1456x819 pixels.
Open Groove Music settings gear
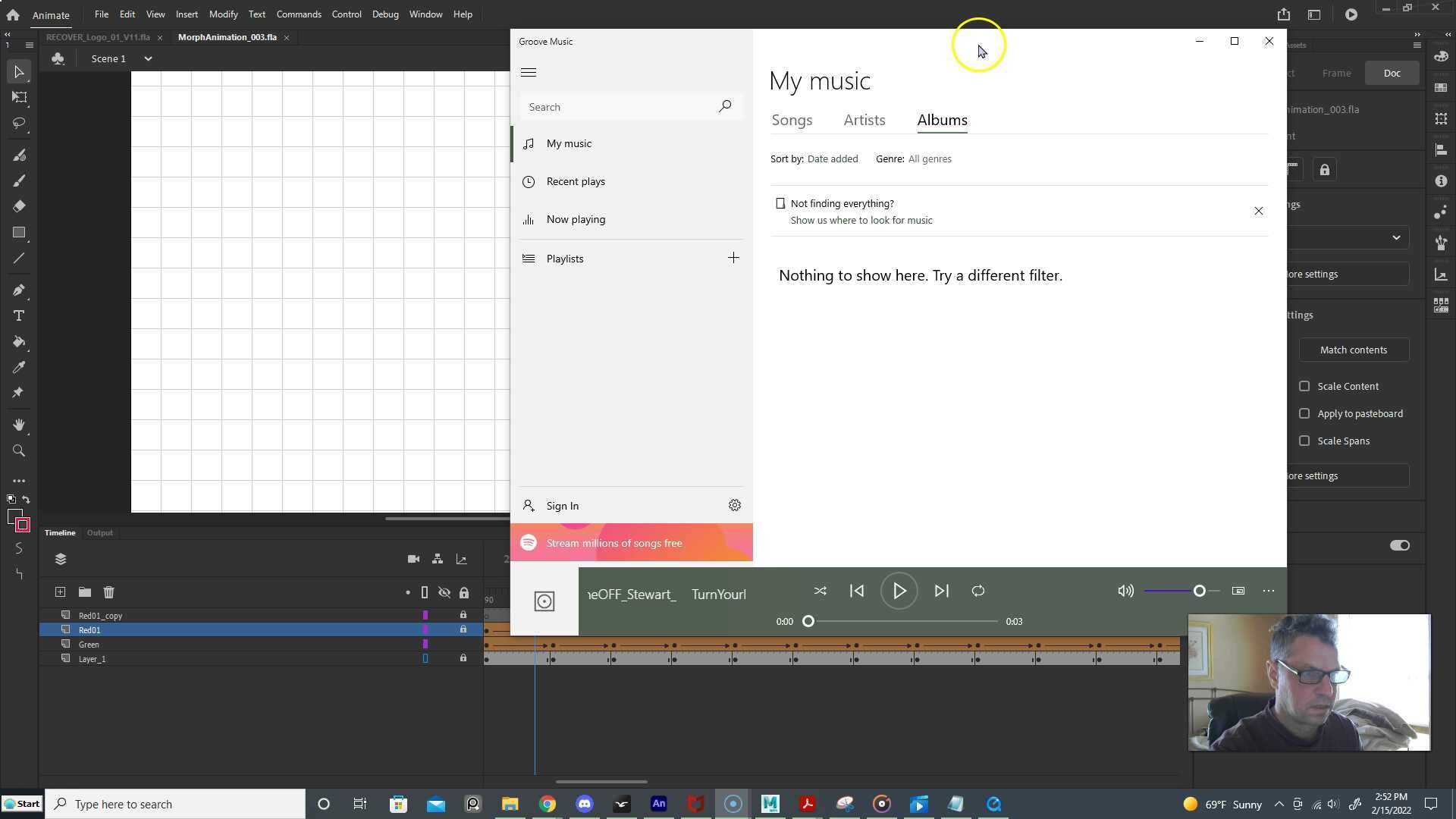click(x=734, y=506)
